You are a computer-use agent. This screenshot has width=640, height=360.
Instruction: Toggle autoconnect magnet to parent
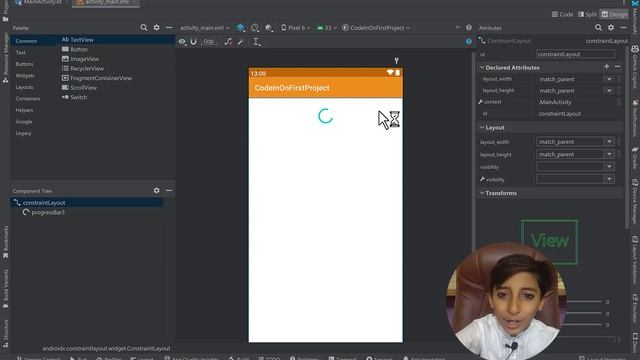pos(193,42)
